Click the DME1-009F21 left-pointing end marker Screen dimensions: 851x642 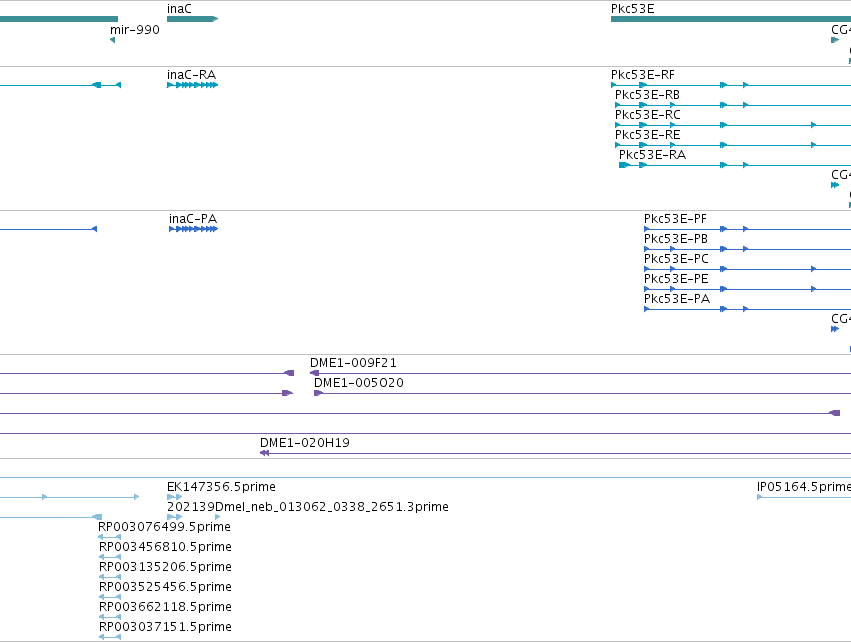tap(314, 373)
